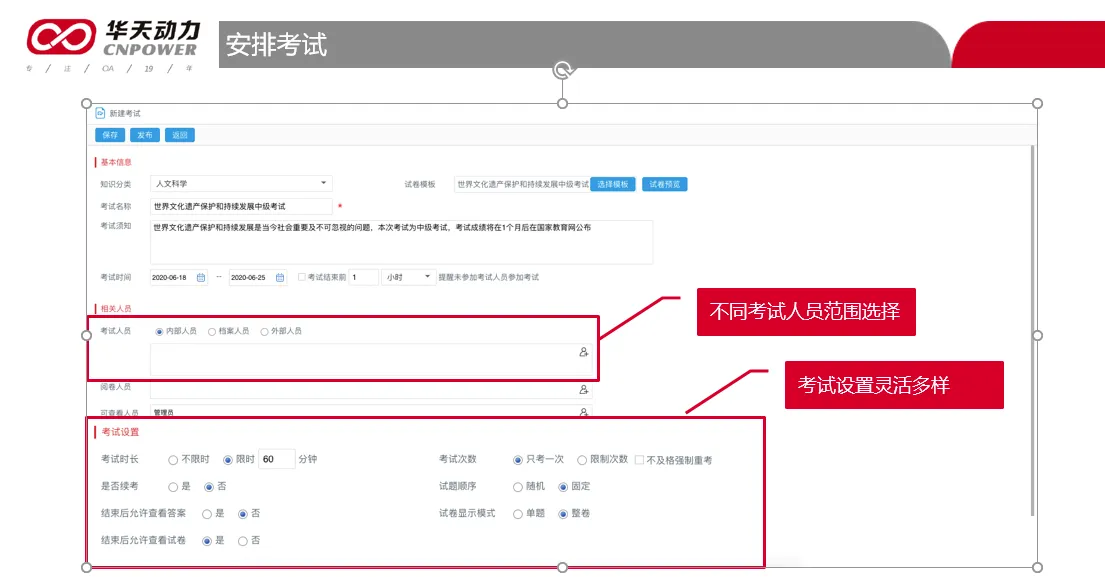Click the rotate handle above the image
The height and width of the screenshot is (577, 1105).
[x=562, y=70]
